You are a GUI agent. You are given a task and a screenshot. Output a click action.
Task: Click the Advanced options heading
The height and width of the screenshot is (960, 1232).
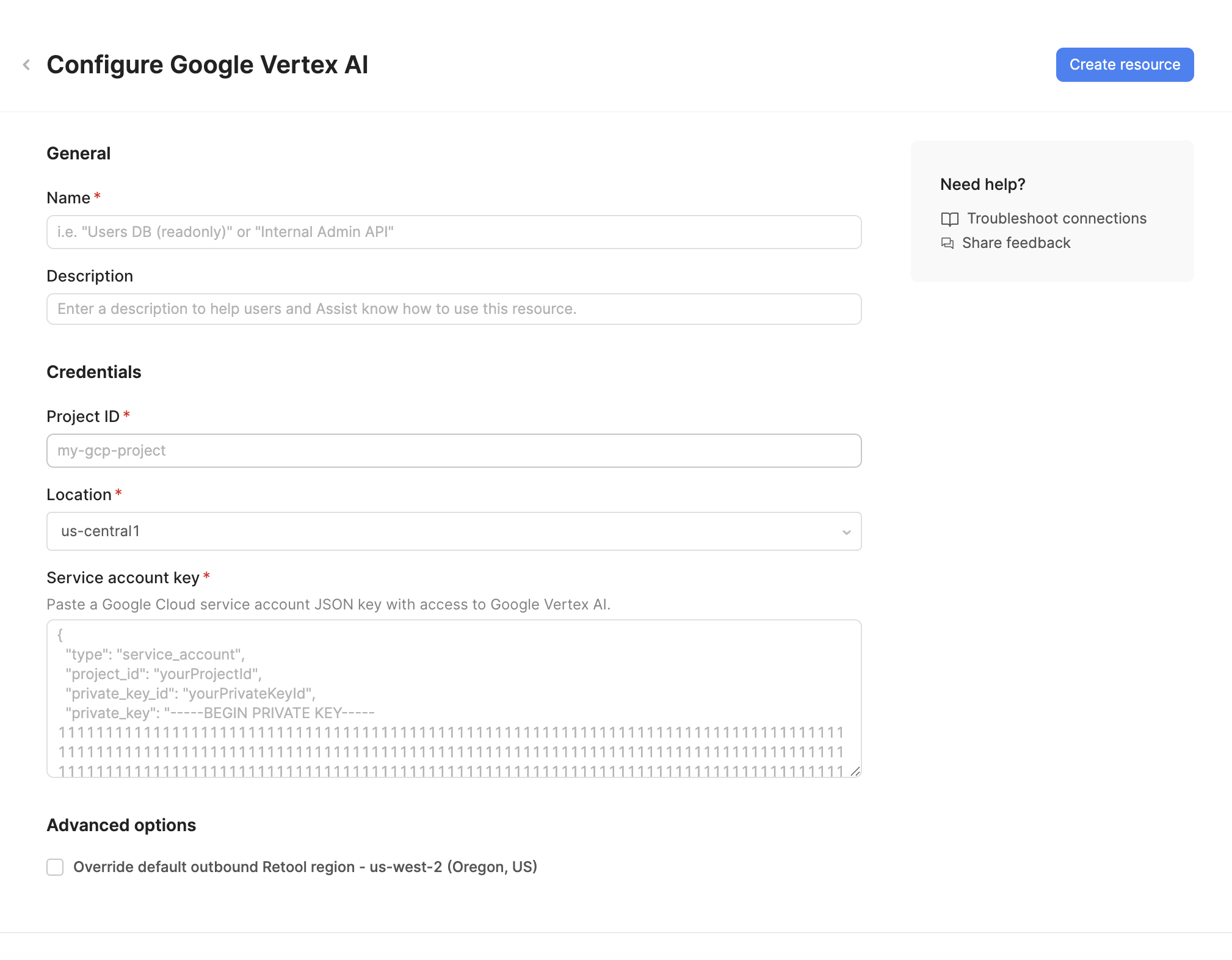coord(121,825)
